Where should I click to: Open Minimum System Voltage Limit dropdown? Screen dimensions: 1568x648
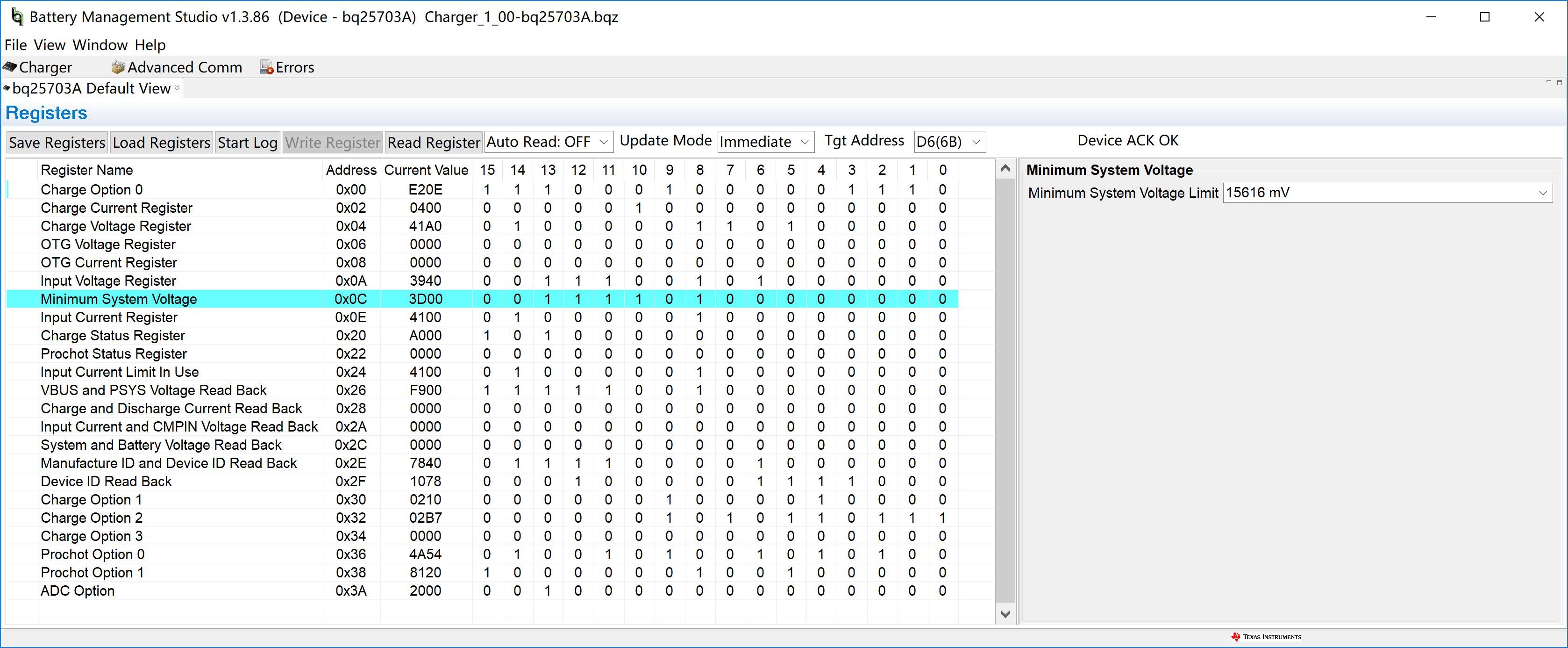pyautogui.click(x=1387, y=193)
